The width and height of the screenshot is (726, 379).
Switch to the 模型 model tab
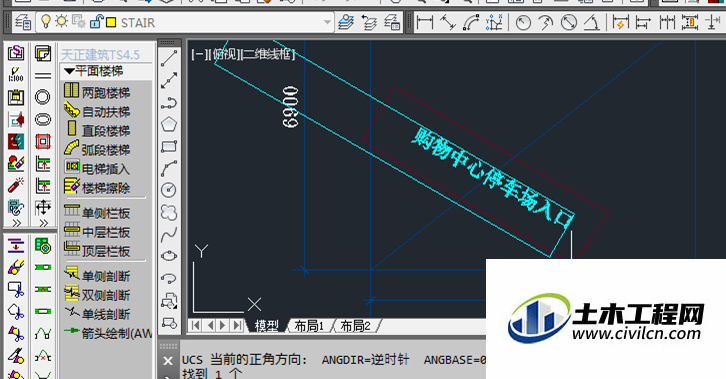click(x=267, y=326)
